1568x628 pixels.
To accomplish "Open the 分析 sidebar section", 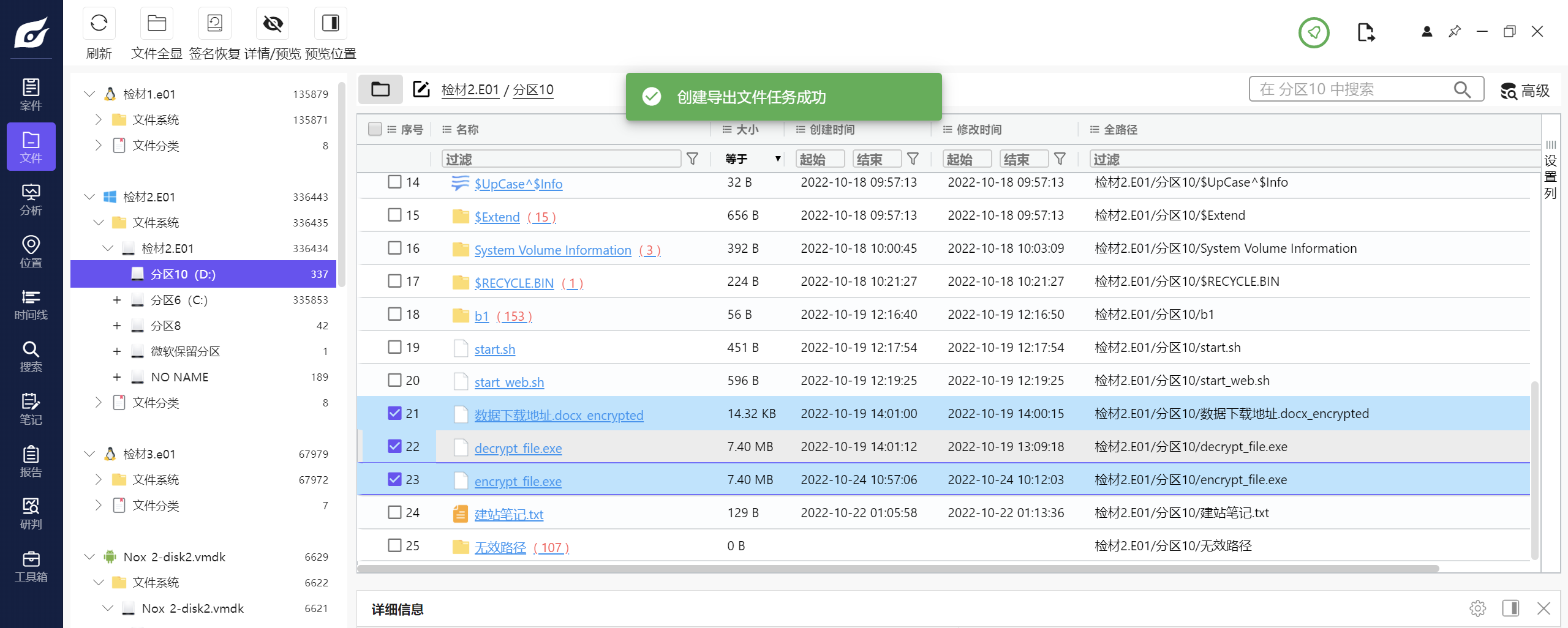I will pyautogui.click(x=31, y=200).
